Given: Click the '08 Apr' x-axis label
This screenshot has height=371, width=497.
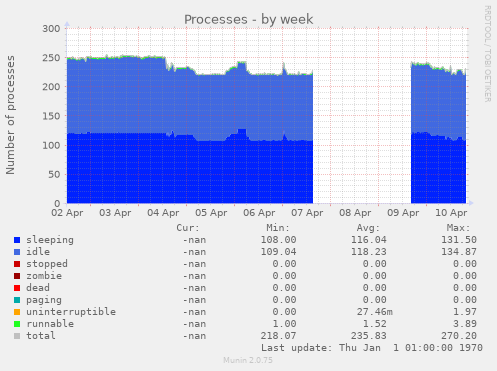Looking at the screenshot, I should [355, 213].
